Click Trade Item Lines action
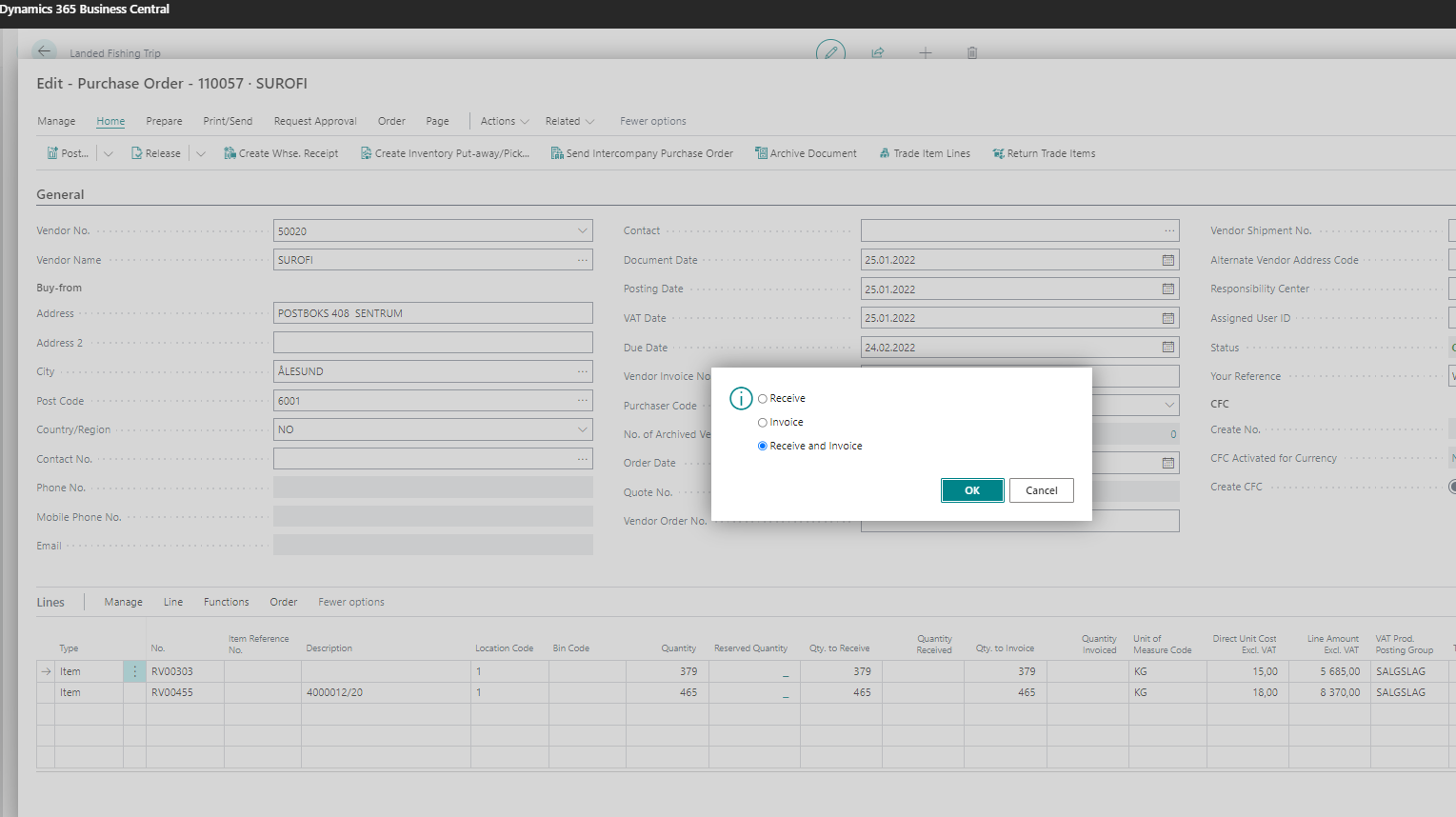 925,153
